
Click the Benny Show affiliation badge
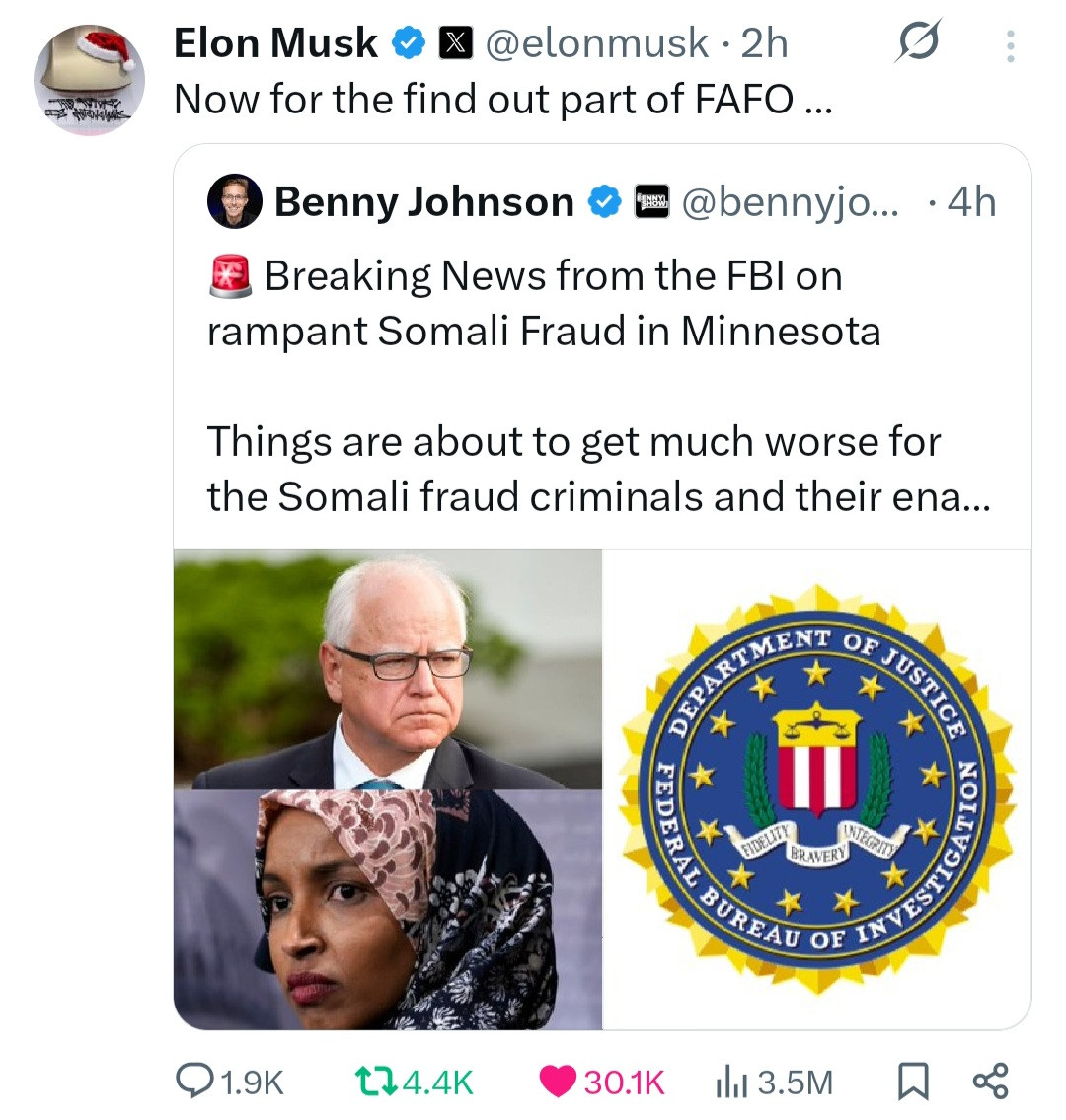pyautogui.click(x=651, y=202)
